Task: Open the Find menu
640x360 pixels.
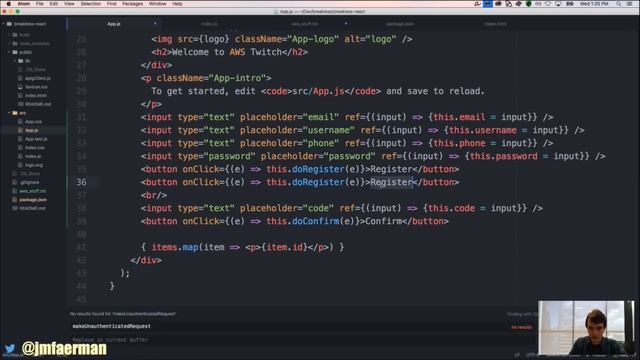Action: 111,4
